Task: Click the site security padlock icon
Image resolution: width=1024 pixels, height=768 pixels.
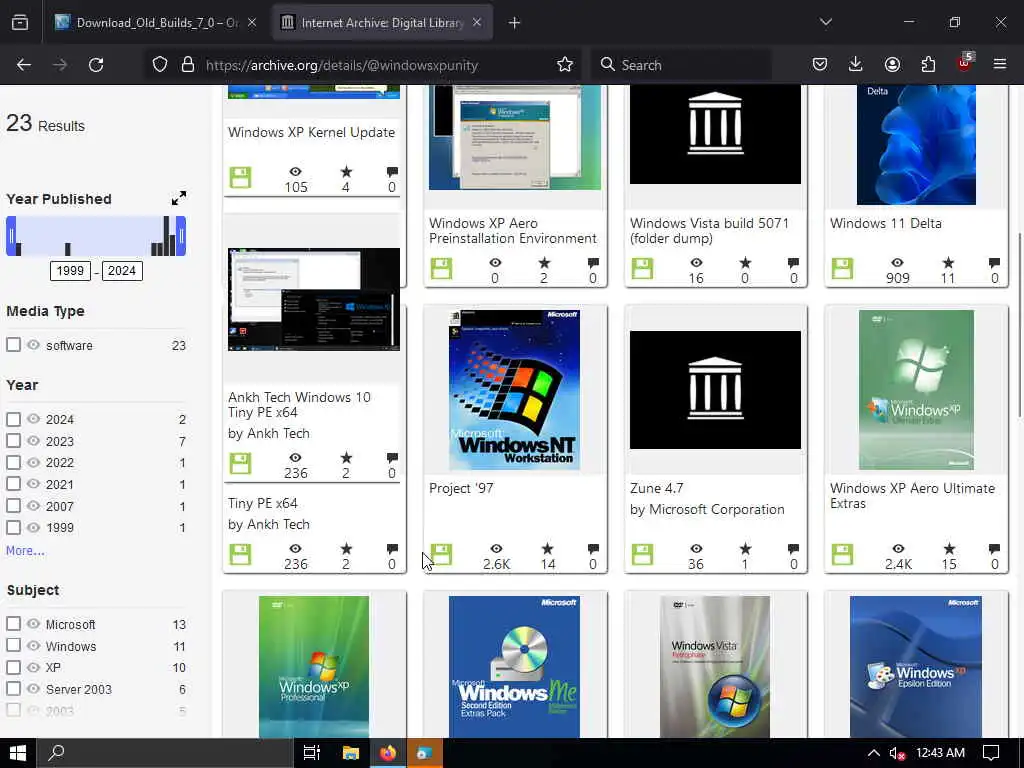Action: [187, 65]
